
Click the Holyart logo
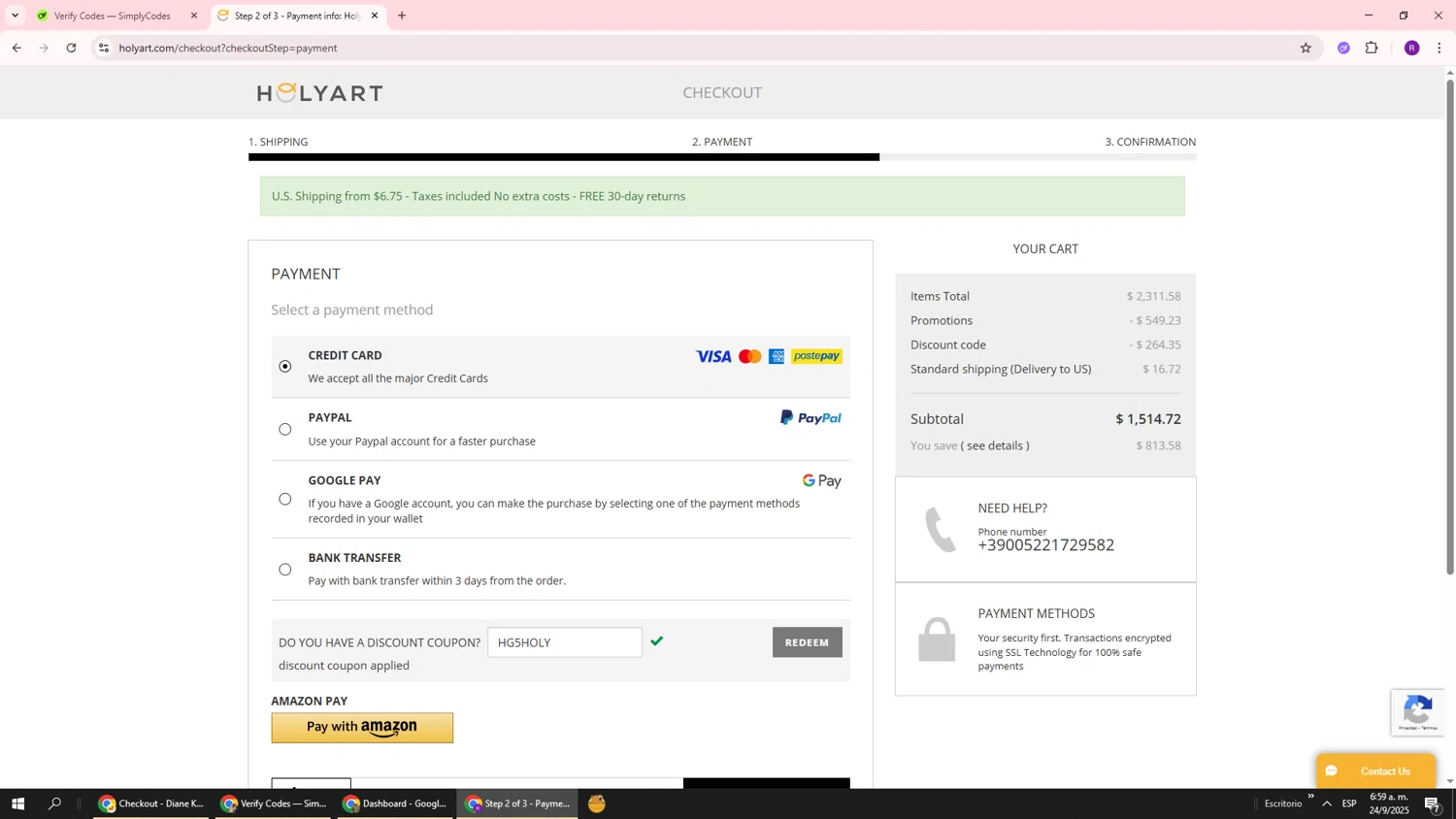click(x=319, y=92)
